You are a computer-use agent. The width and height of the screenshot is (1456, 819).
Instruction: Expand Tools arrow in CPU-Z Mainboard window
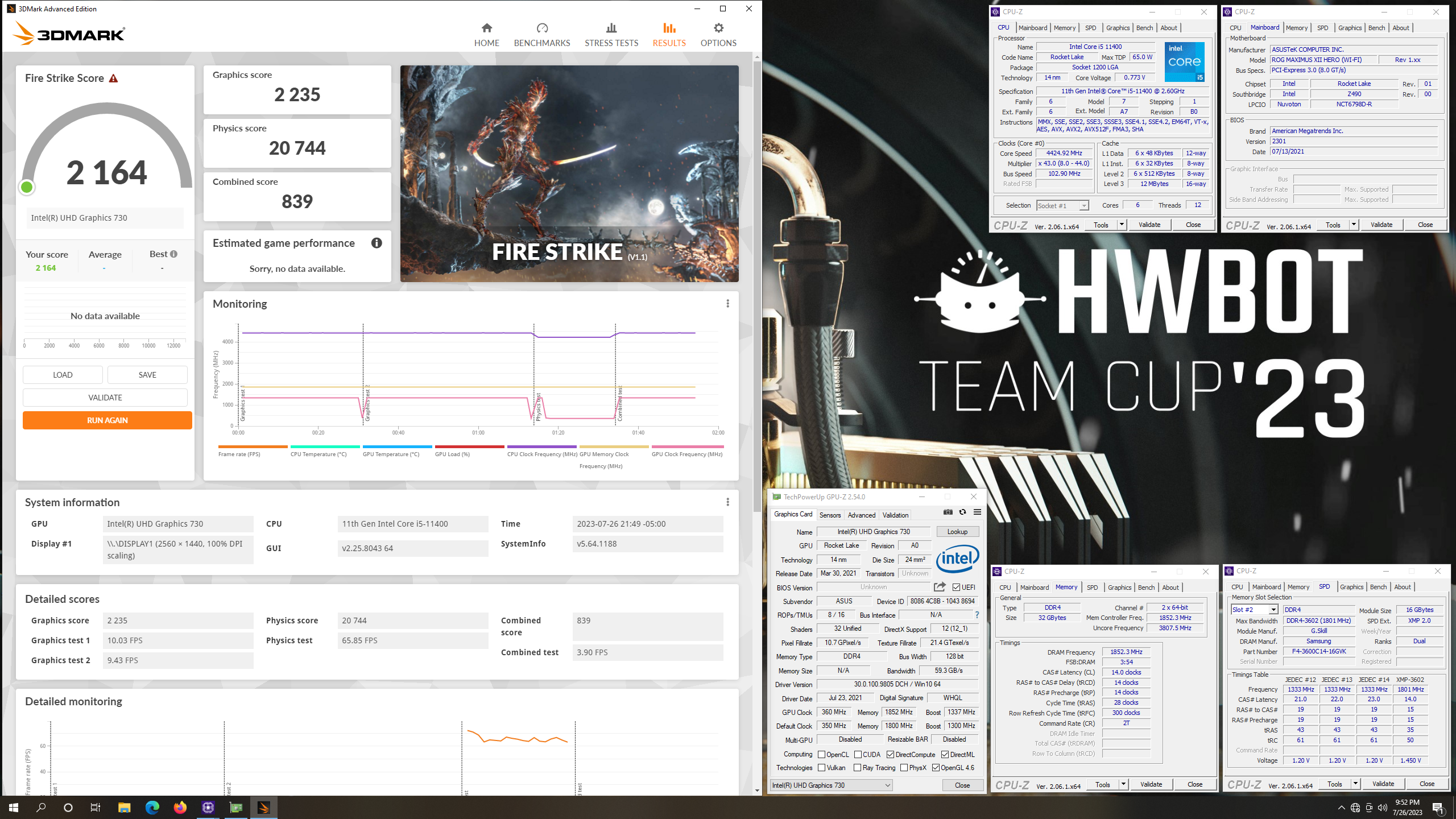click(1354, 225)
